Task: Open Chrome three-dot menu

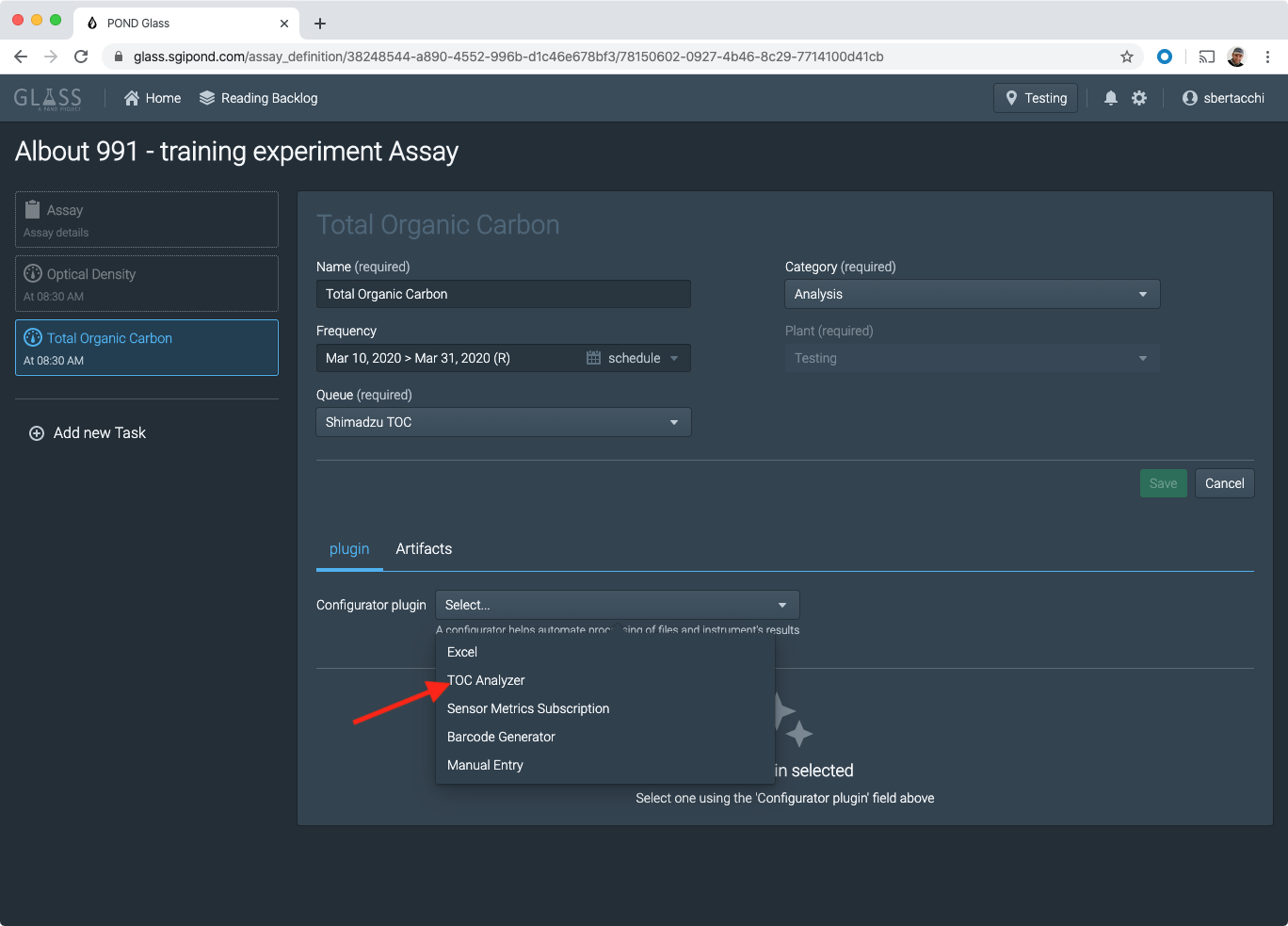Action: [1267, 57]
